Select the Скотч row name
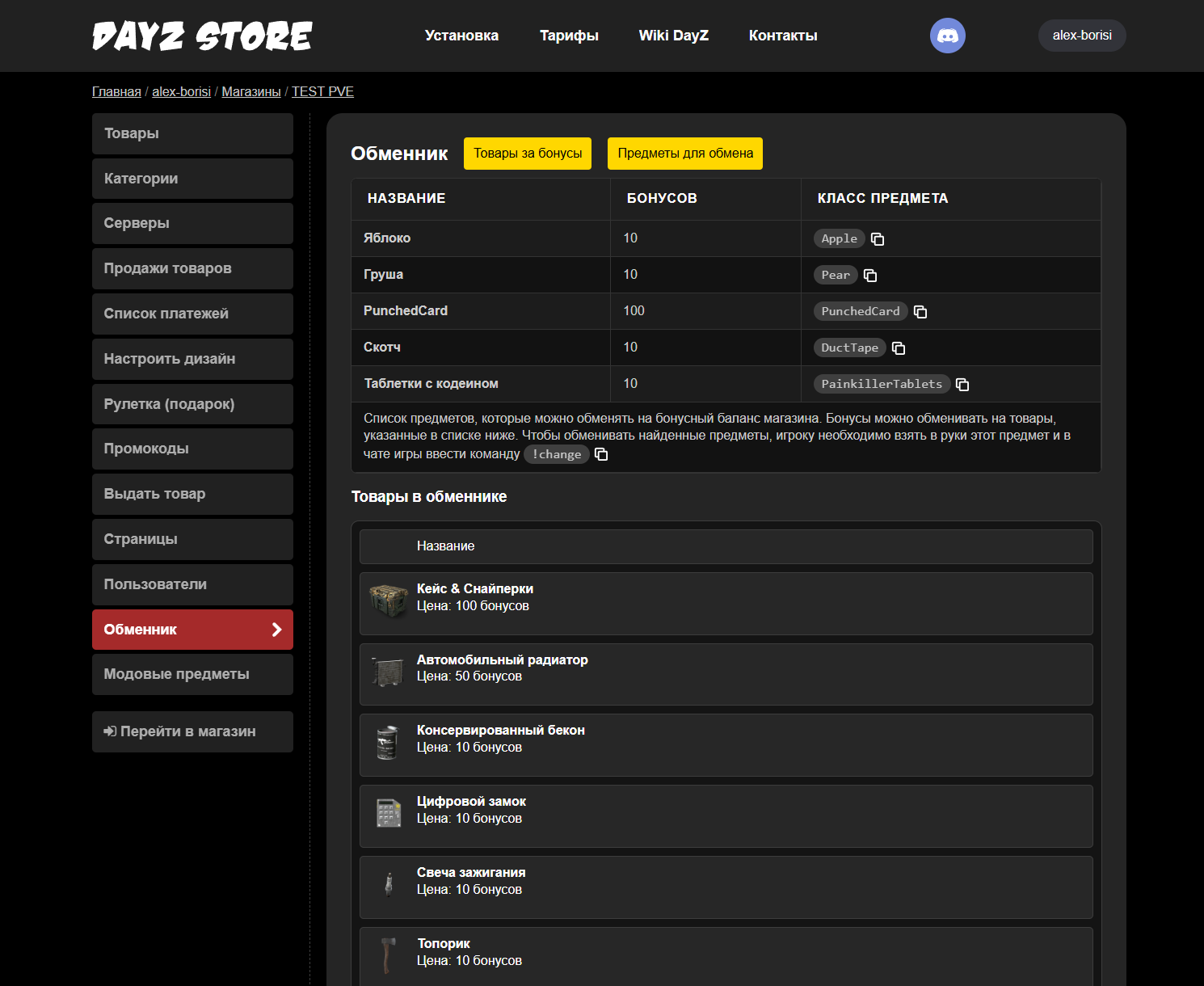 tap(382, 348)
